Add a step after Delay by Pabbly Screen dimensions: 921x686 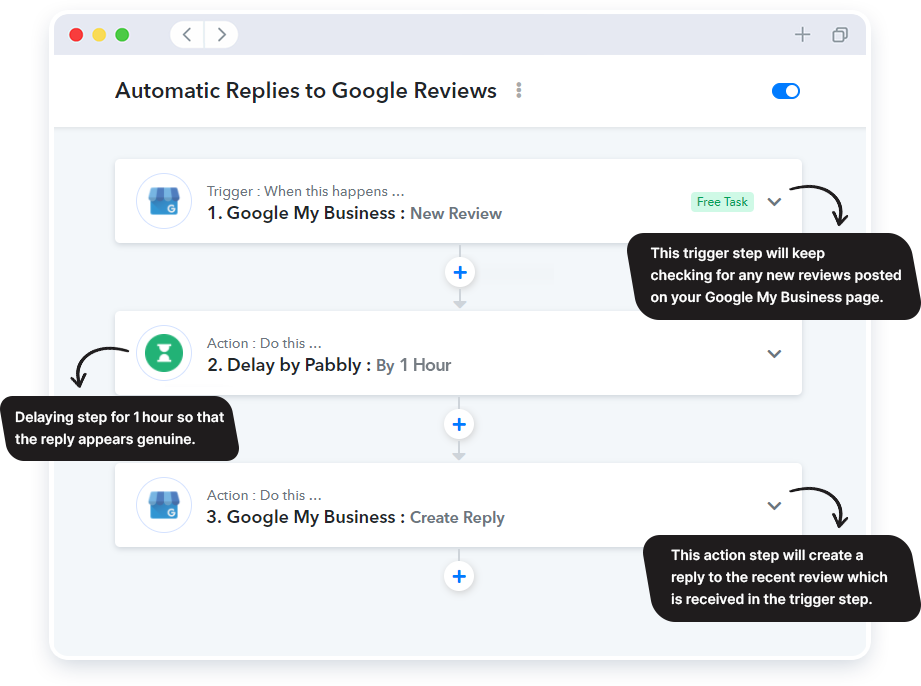(x=459, y=425)
